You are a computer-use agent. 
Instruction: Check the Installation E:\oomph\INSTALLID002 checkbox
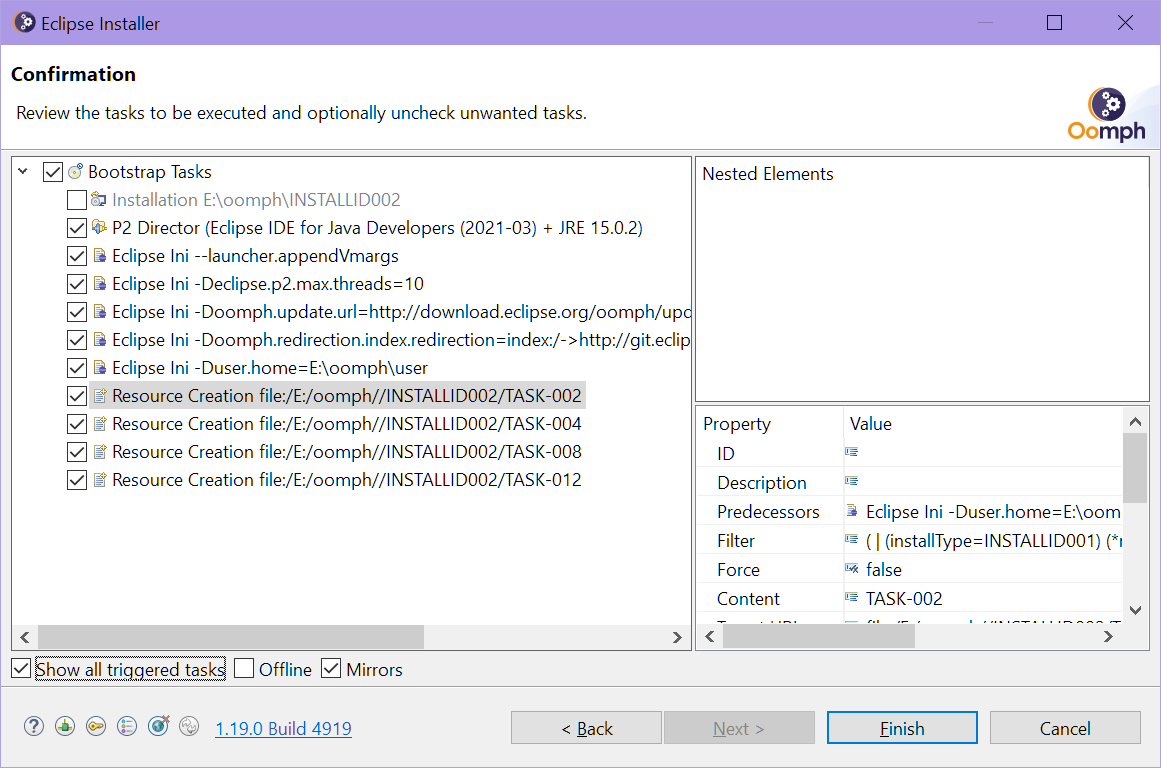[x=76, y=200]
